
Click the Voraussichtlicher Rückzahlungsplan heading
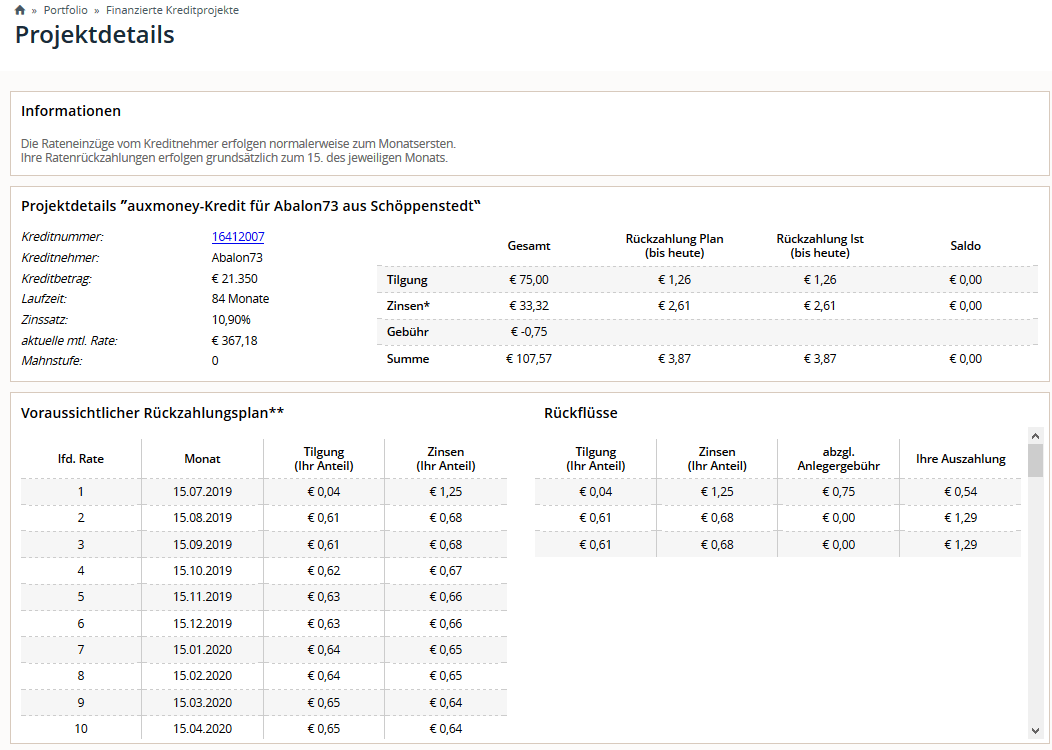152,413
